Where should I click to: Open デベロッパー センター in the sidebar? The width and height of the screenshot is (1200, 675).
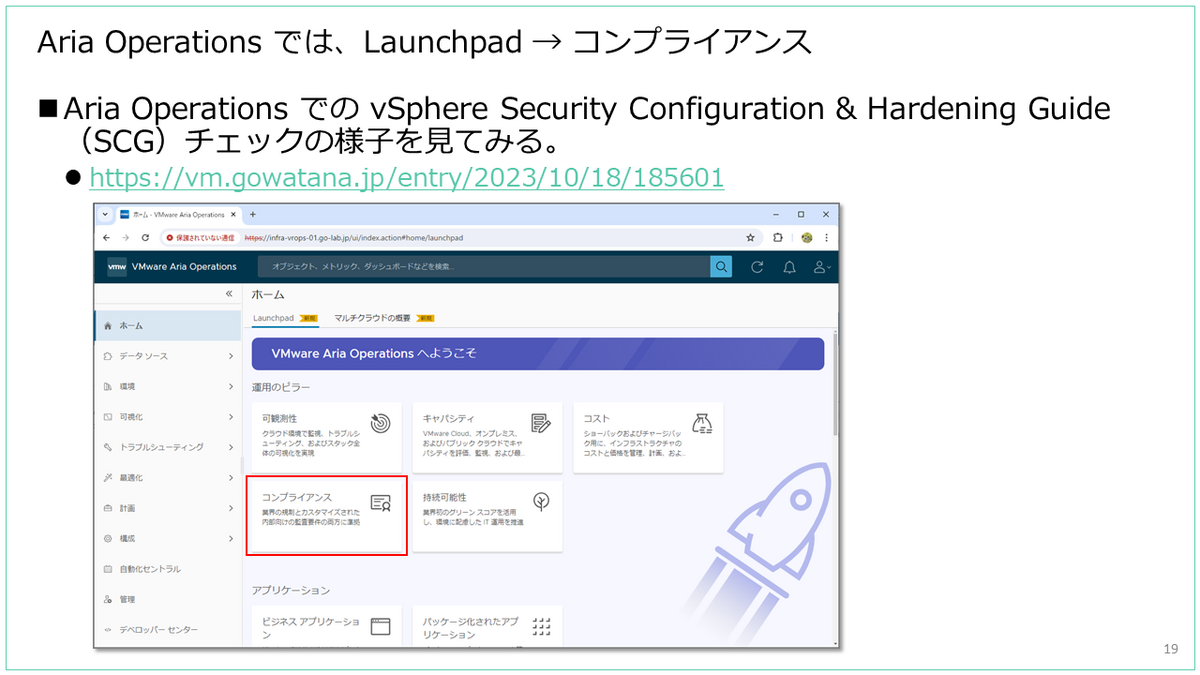pos(158,629)
